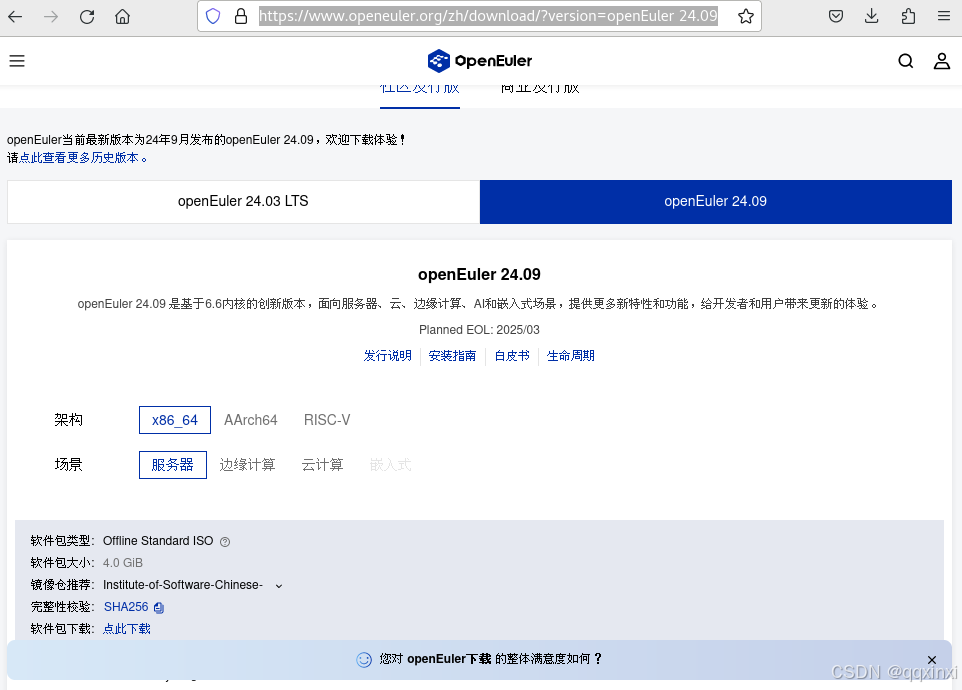Image resolution: width=962 pixels, height=690 pixels.
Task: Pick RISC-V architecture
Action: [327, 420]
